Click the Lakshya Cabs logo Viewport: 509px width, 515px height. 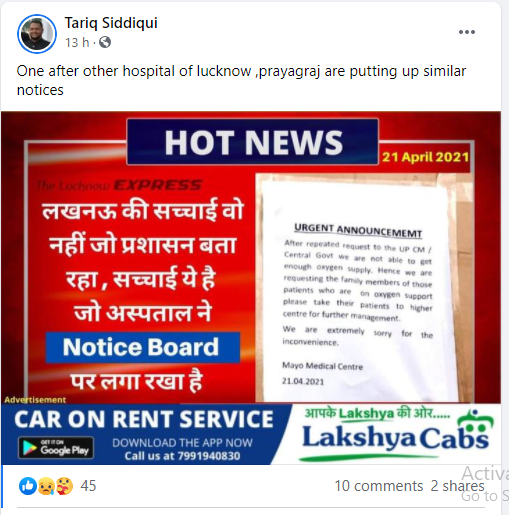coord(397,435)
